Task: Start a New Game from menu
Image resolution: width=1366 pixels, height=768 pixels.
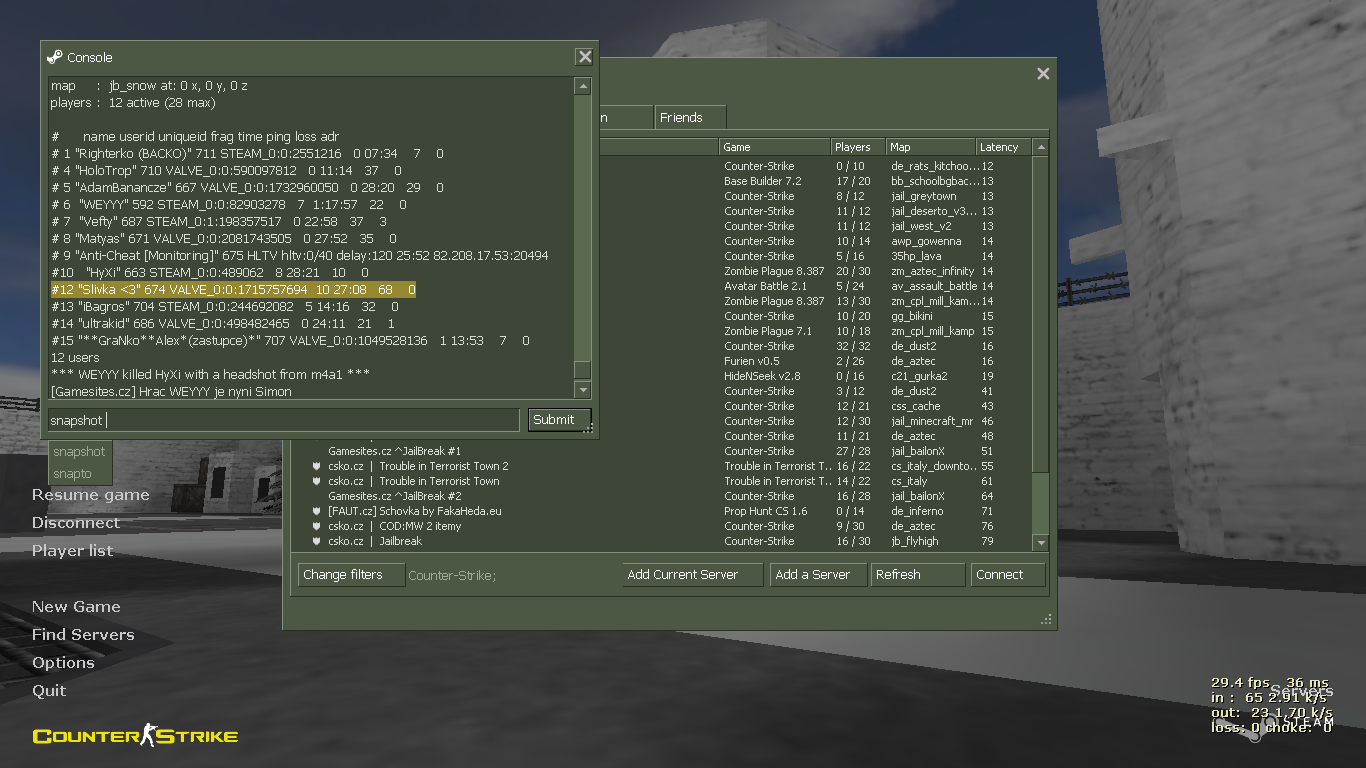Action: tap(76, 607)
